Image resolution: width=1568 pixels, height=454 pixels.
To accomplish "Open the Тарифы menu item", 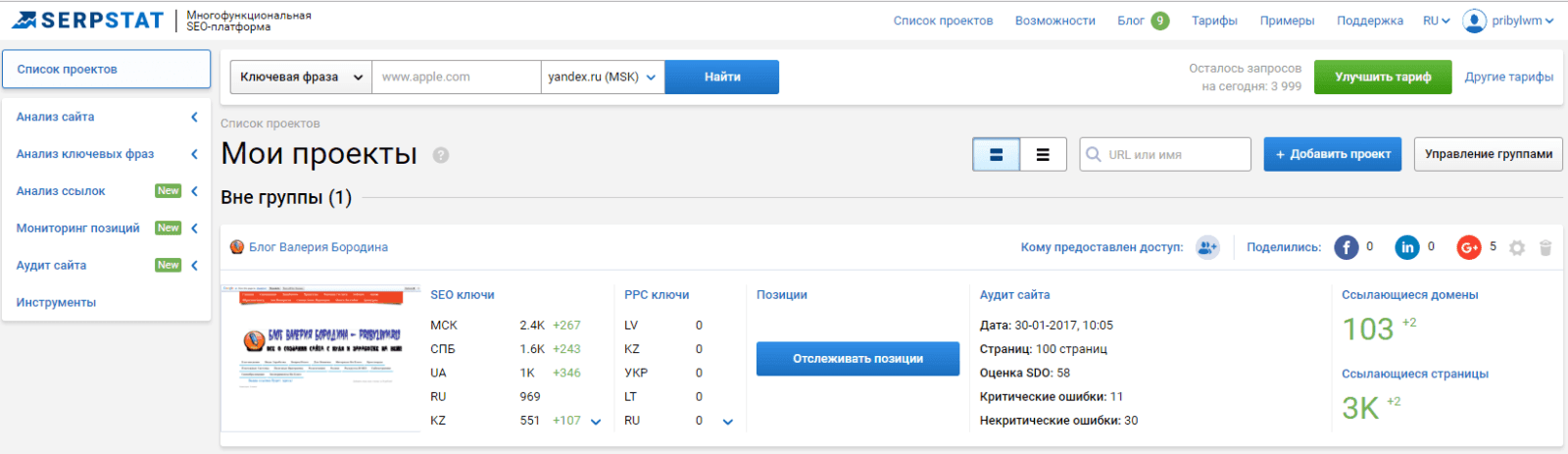I will [1214, 21].
